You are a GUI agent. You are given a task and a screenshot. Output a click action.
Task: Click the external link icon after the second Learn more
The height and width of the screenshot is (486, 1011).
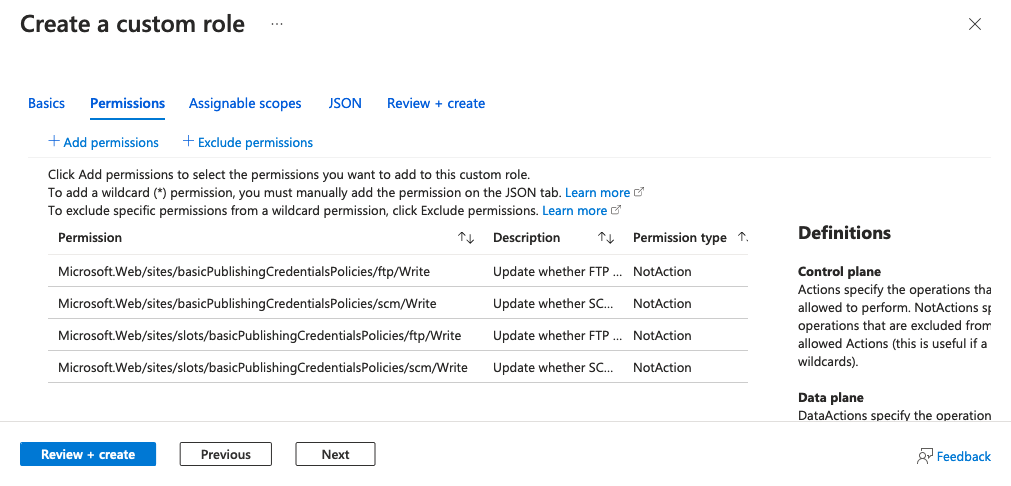616,210
